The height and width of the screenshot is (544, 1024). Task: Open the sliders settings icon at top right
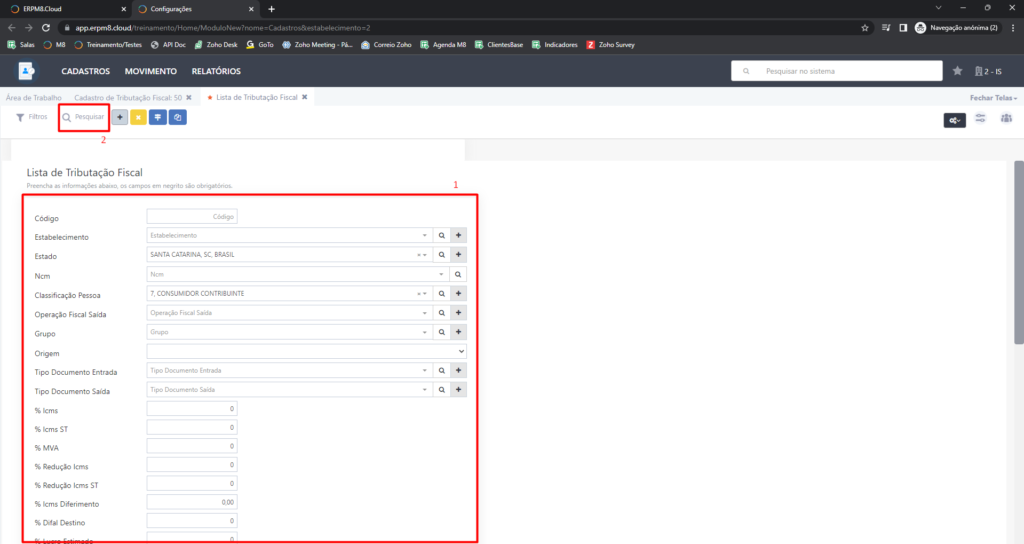coord(980,119)
